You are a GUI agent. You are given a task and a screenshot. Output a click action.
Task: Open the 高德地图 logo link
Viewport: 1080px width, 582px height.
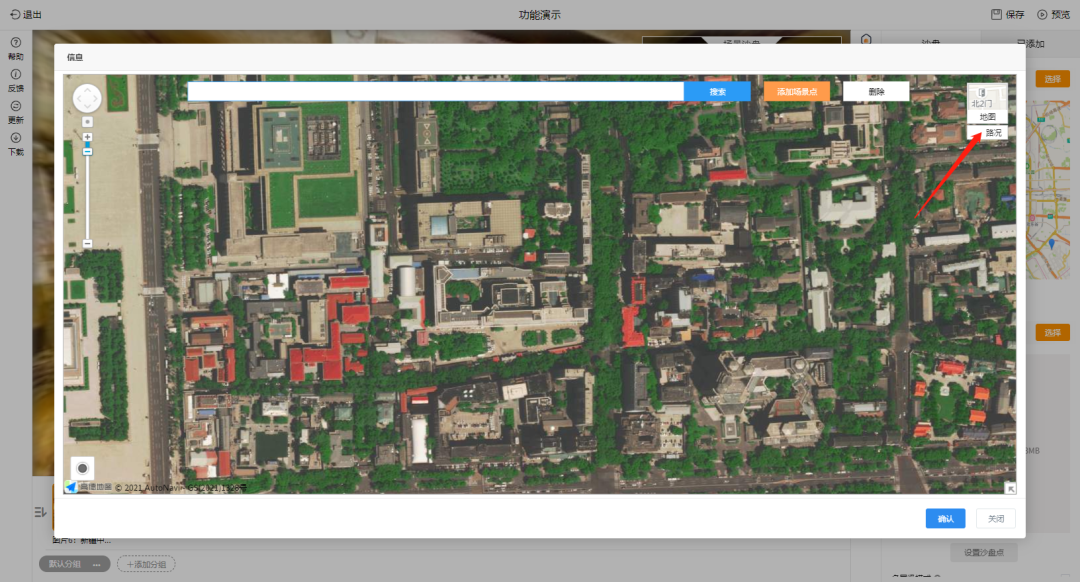[x=89, y=487]
